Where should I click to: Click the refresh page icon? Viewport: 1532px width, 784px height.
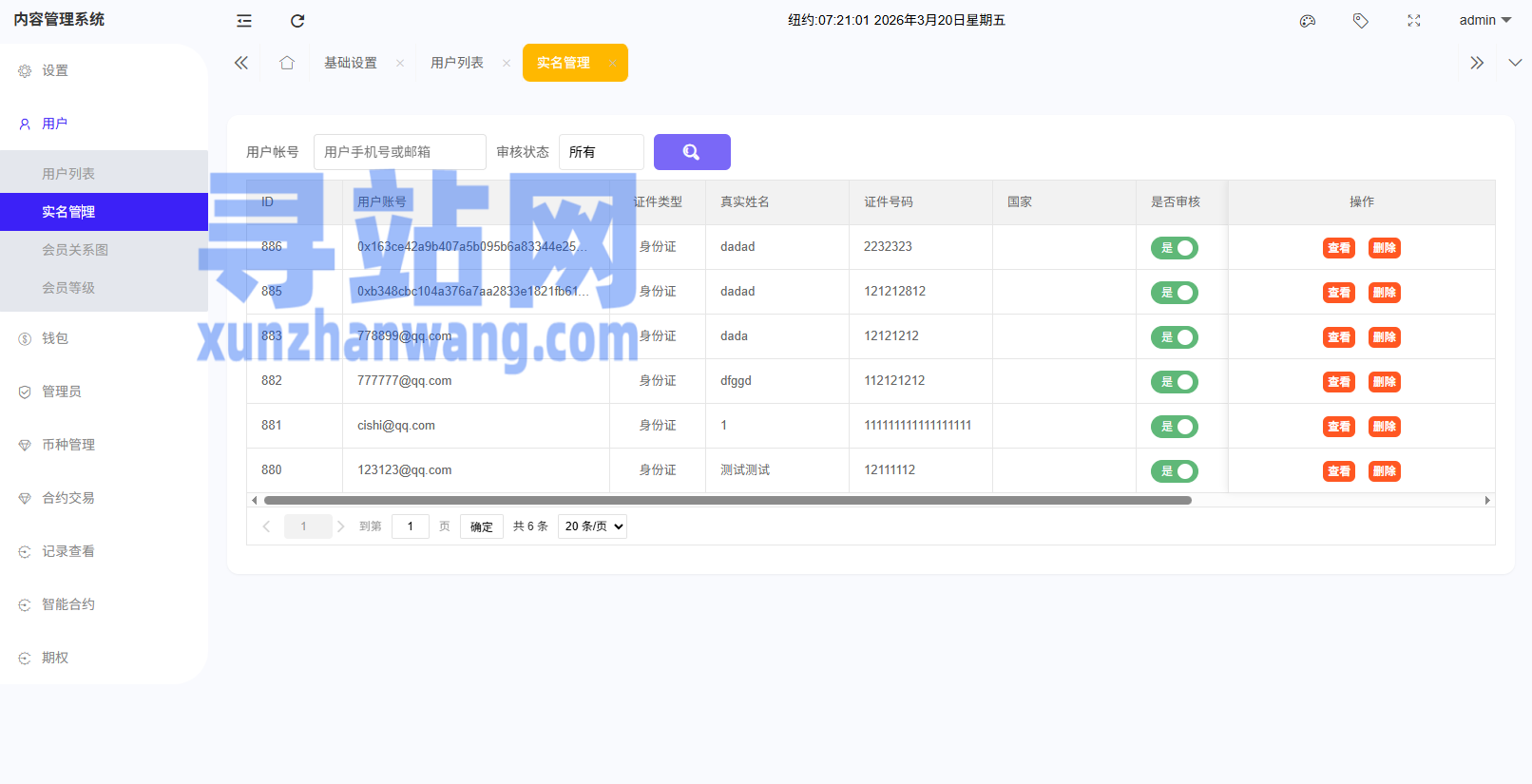(297, 21)
